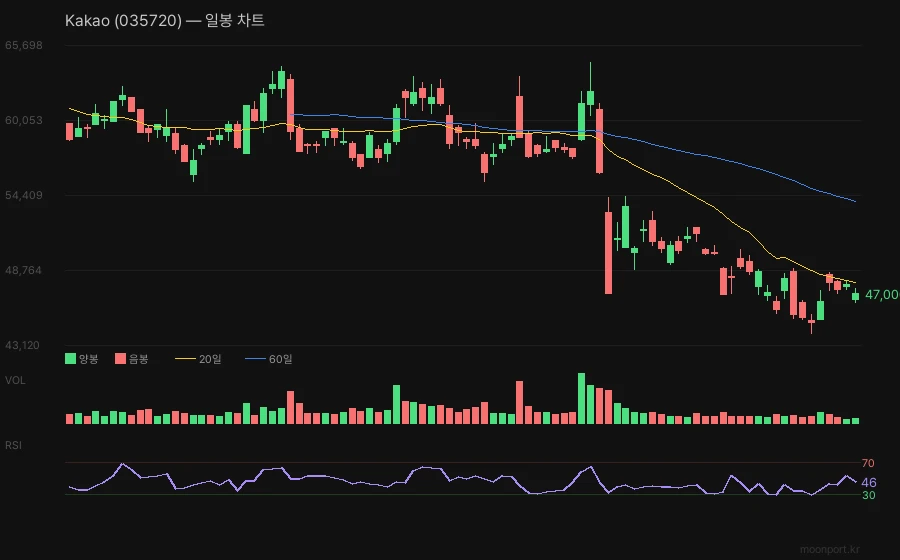Click the tallest green volume bar

click(x=581, y=398)
